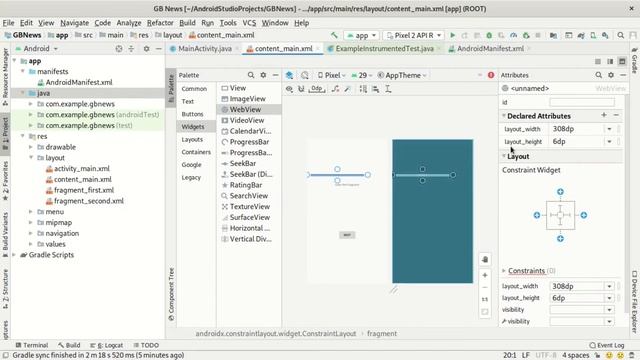
Task: Zoom in with the plus canvas button
Action: (485, 276)
